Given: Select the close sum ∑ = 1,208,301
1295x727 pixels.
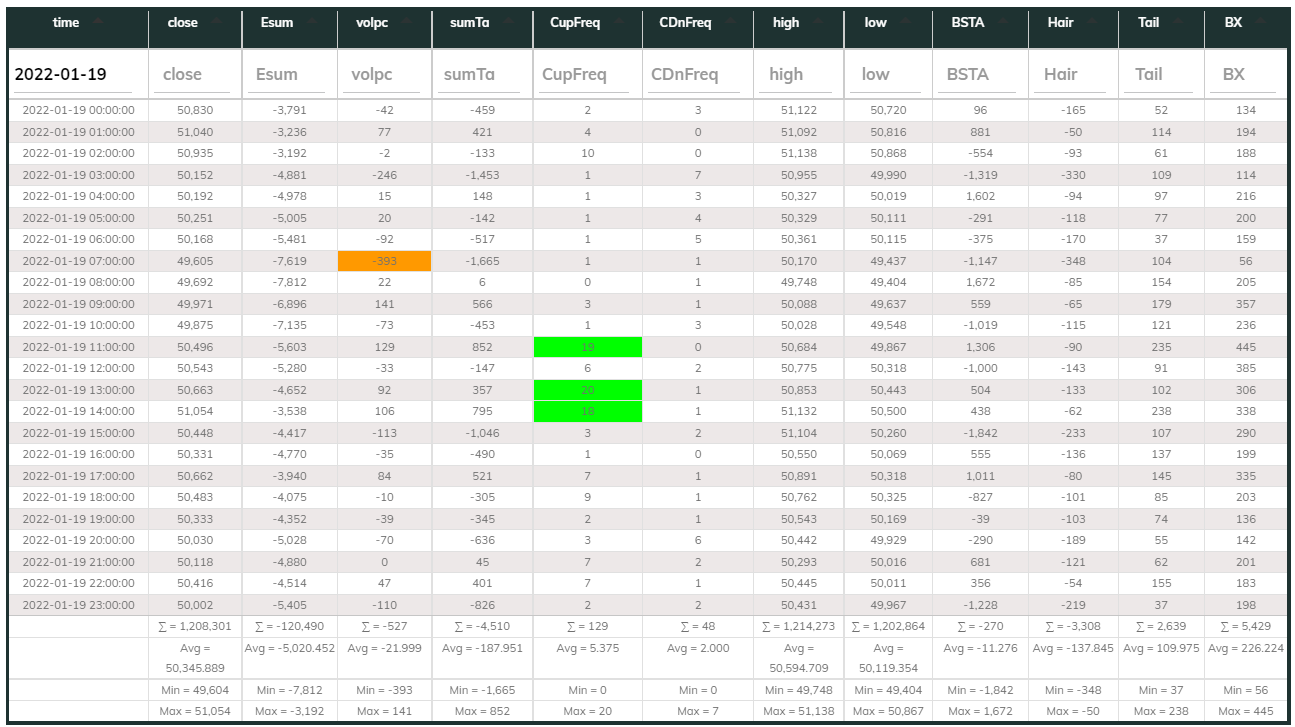Looking at the screenshot, I should tap(195, 627).
